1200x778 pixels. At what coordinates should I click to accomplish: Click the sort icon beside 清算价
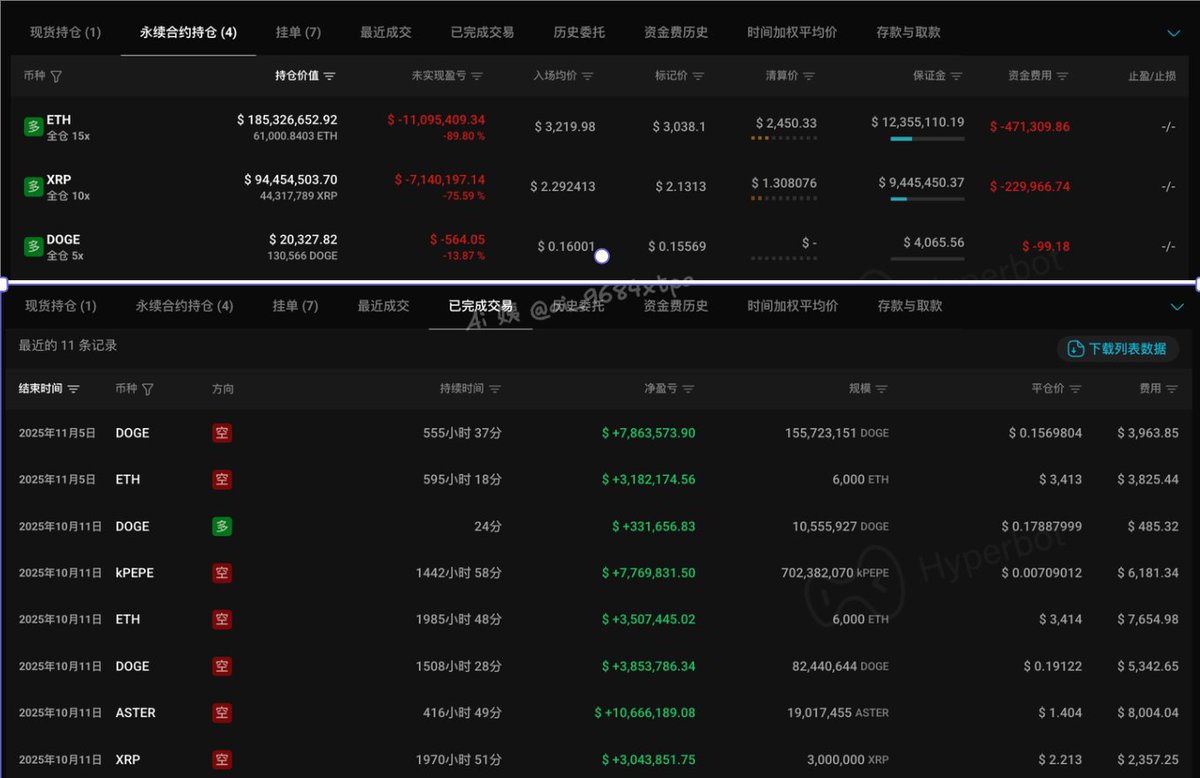click(x=808, y=76)
